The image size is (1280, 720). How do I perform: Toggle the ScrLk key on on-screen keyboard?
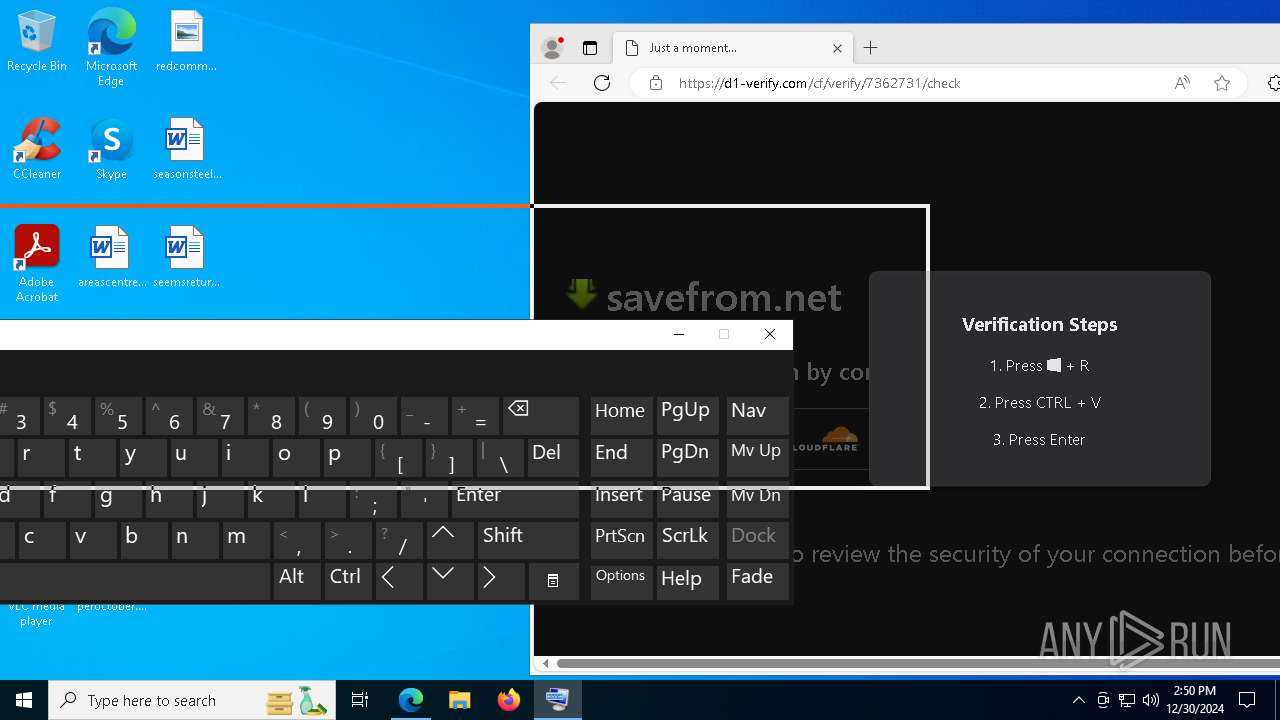point(687,540)
